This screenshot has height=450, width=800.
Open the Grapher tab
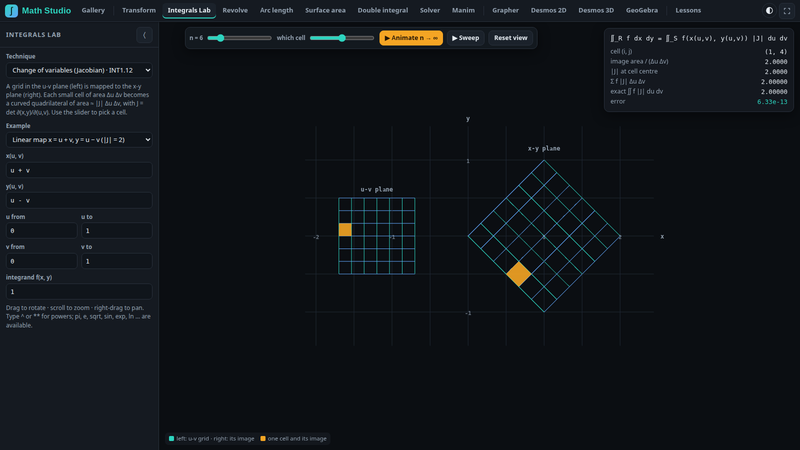[505, 10]
